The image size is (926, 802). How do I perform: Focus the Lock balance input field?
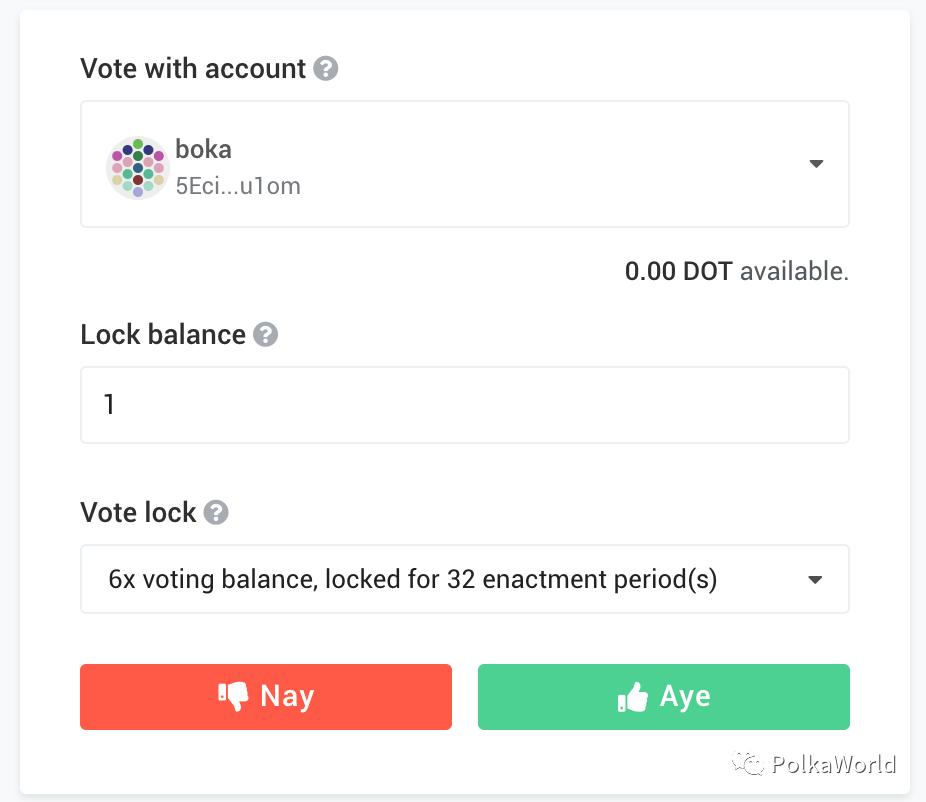tap(464, 405)
